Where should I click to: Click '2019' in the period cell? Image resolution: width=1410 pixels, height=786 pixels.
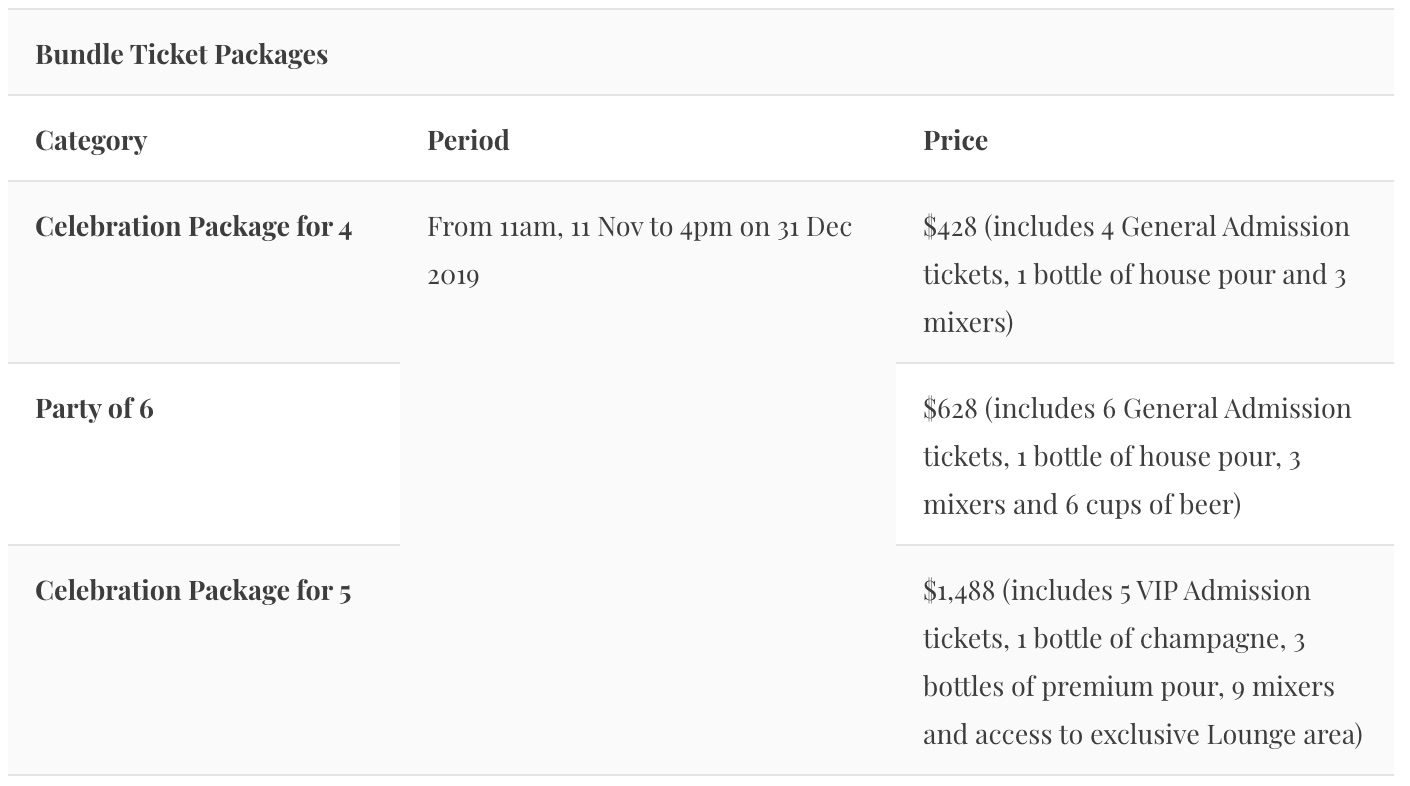tap(453, 275)
